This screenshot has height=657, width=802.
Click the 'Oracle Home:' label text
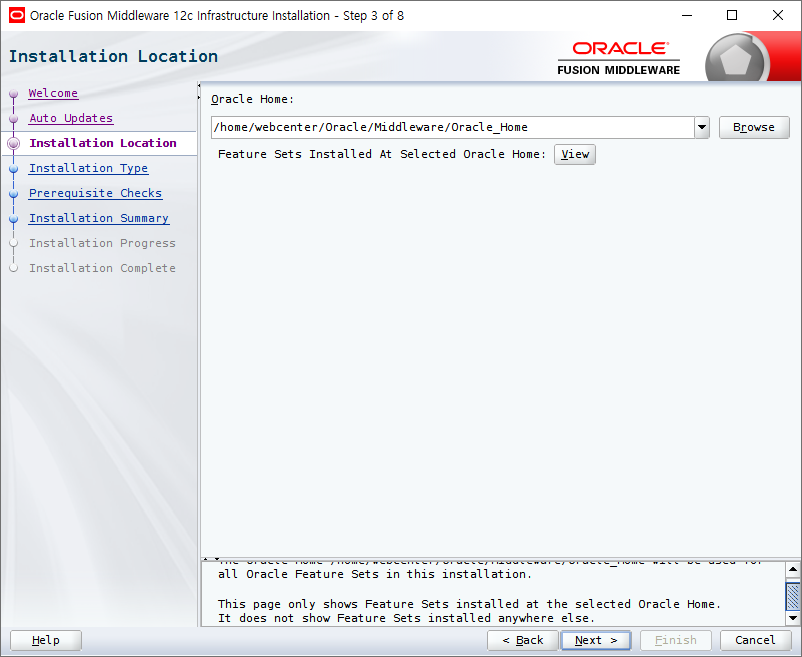[253, 99]
